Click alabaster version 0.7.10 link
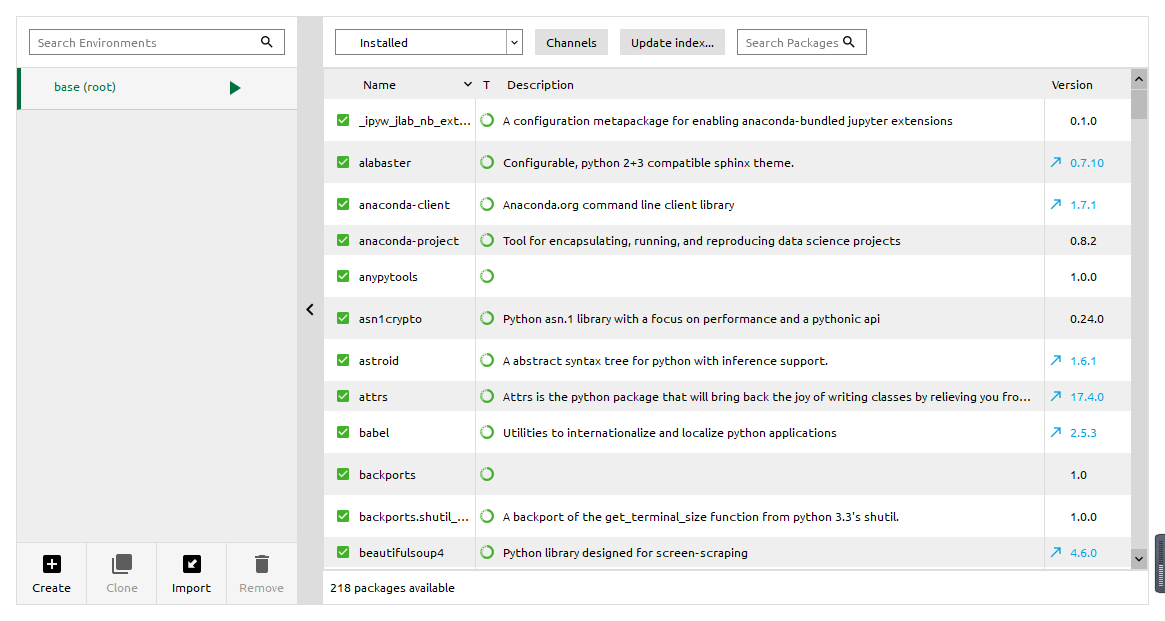 (1087, 163)
